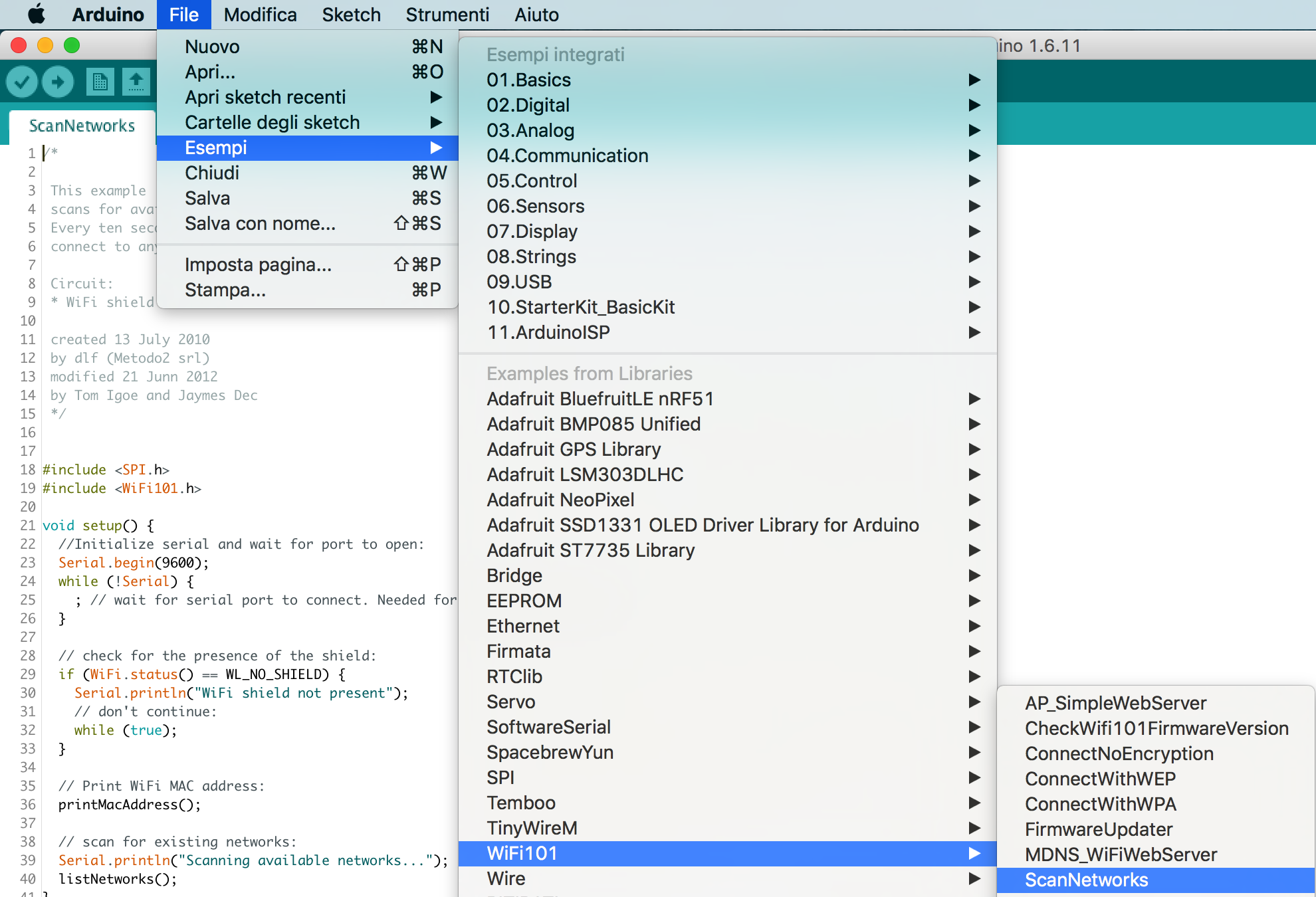The width and height of the screenshot is (1316, 897).
Task: Open the Sketch menu in menu bar
Action: pos(351,14)
